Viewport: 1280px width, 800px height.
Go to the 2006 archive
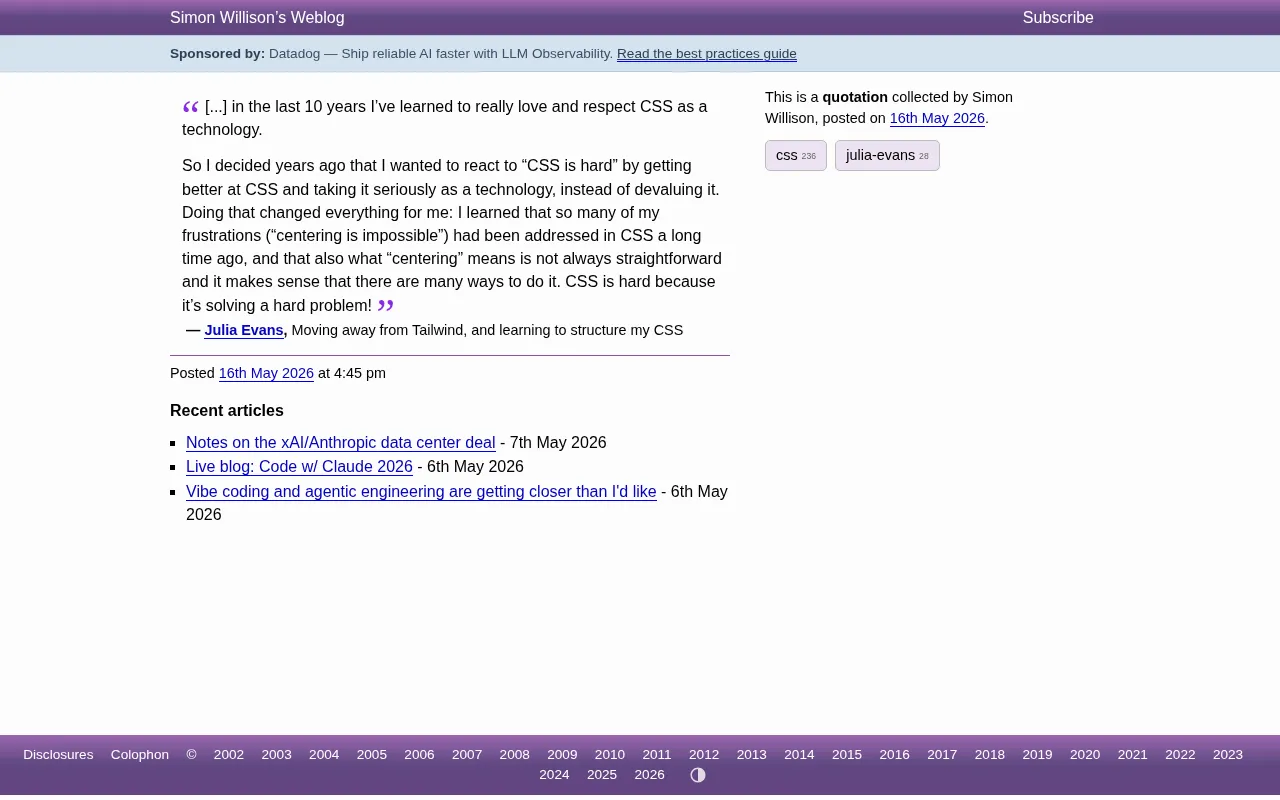419,755
